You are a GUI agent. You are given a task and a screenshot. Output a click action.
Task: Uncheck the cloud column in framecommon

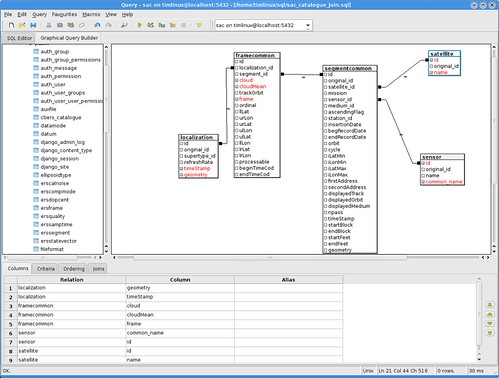click(237, 80)
